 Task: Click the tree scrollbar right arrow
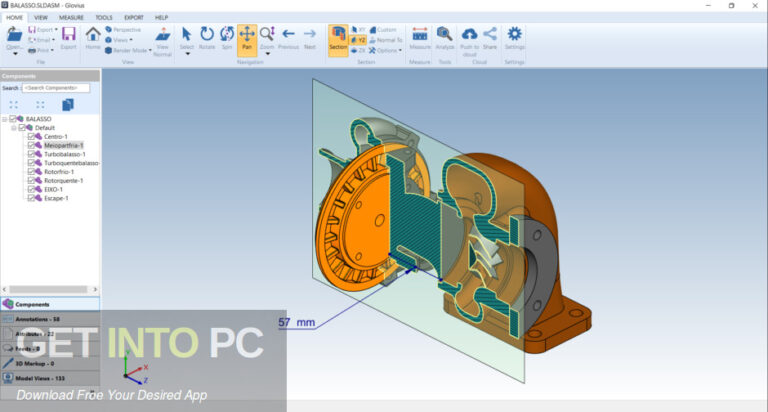coord(95,289)
